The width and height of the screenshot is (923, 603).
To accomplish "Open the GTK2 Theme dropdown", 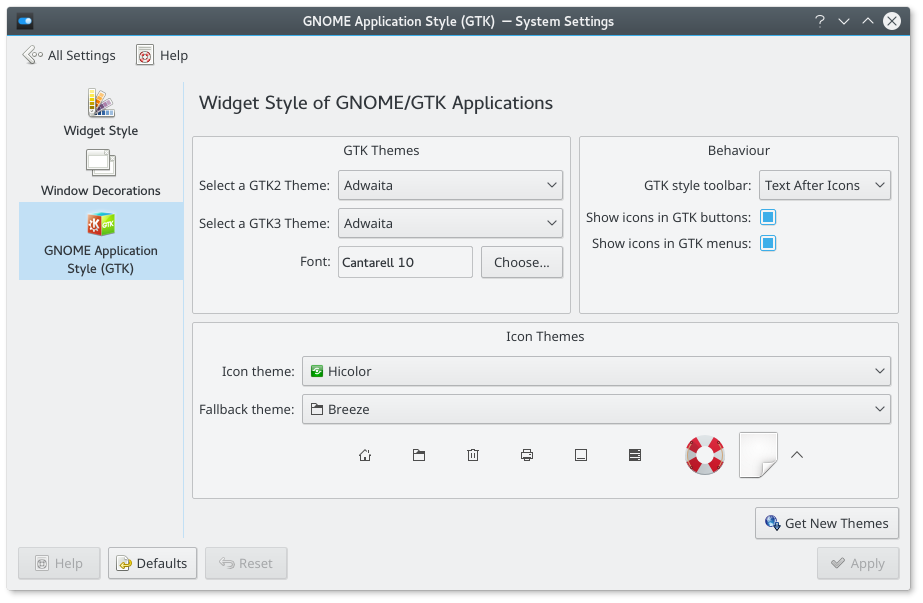I will [x=450, y=185].
